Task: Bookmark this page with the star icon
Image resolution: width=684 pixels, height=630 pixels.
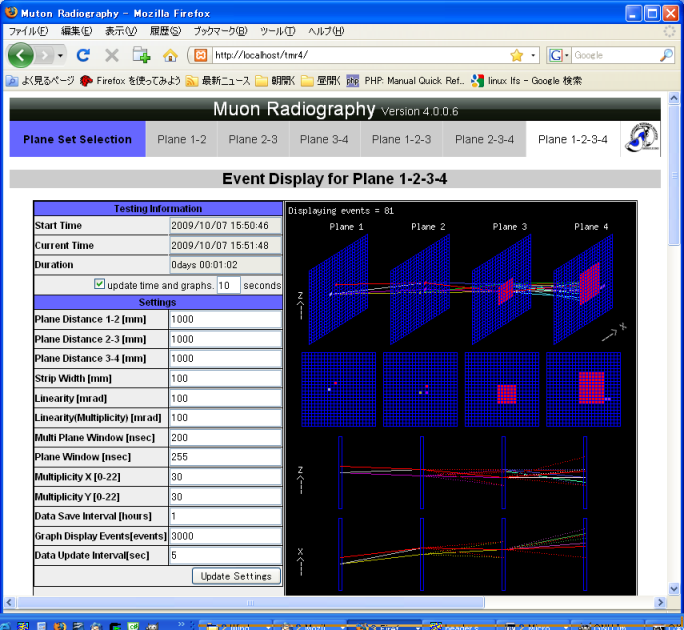Action: click(x=516, y=55)
